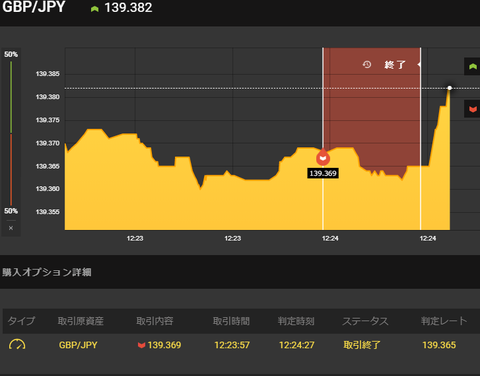Click the speedometer type icon in trade row
Screen dimensions: 480x376
(17, 345)
